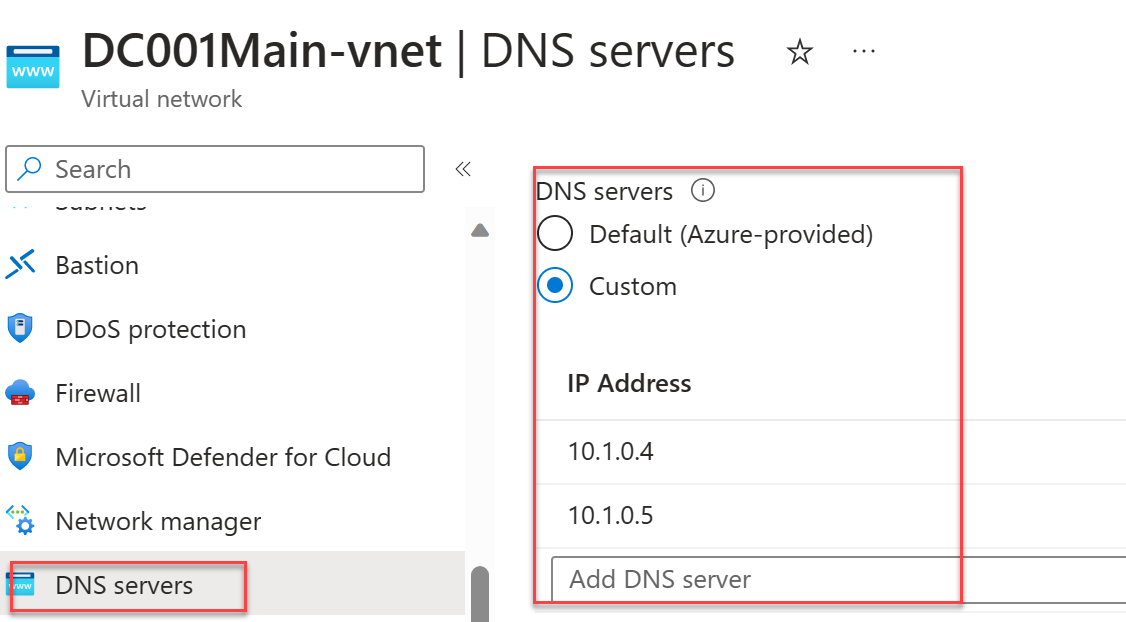Viewport: 1126px width, 622px height.
Task: Favorite this page with the star icon
Action: point(799,52)
